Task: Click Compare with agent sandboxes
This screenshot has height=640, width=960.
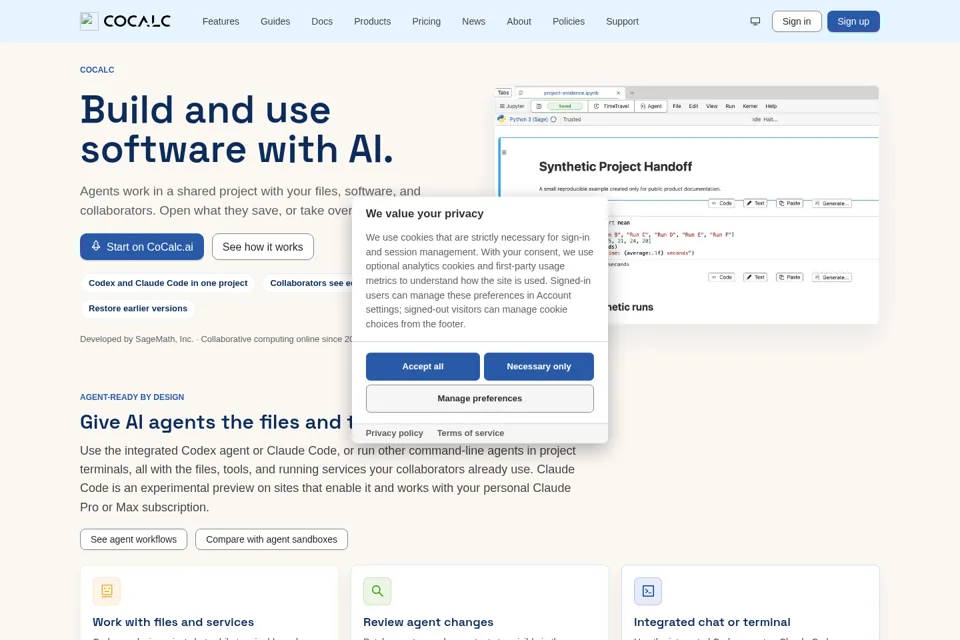Action: 271,539
